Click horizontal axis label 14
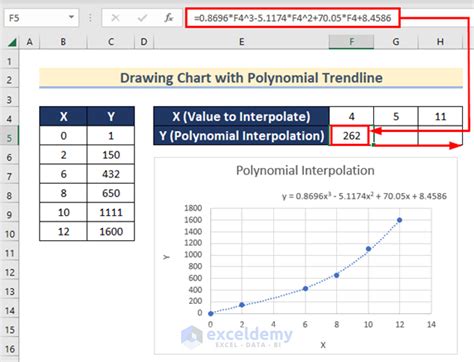Screen dimensions: 474x362 coord(431,324)
